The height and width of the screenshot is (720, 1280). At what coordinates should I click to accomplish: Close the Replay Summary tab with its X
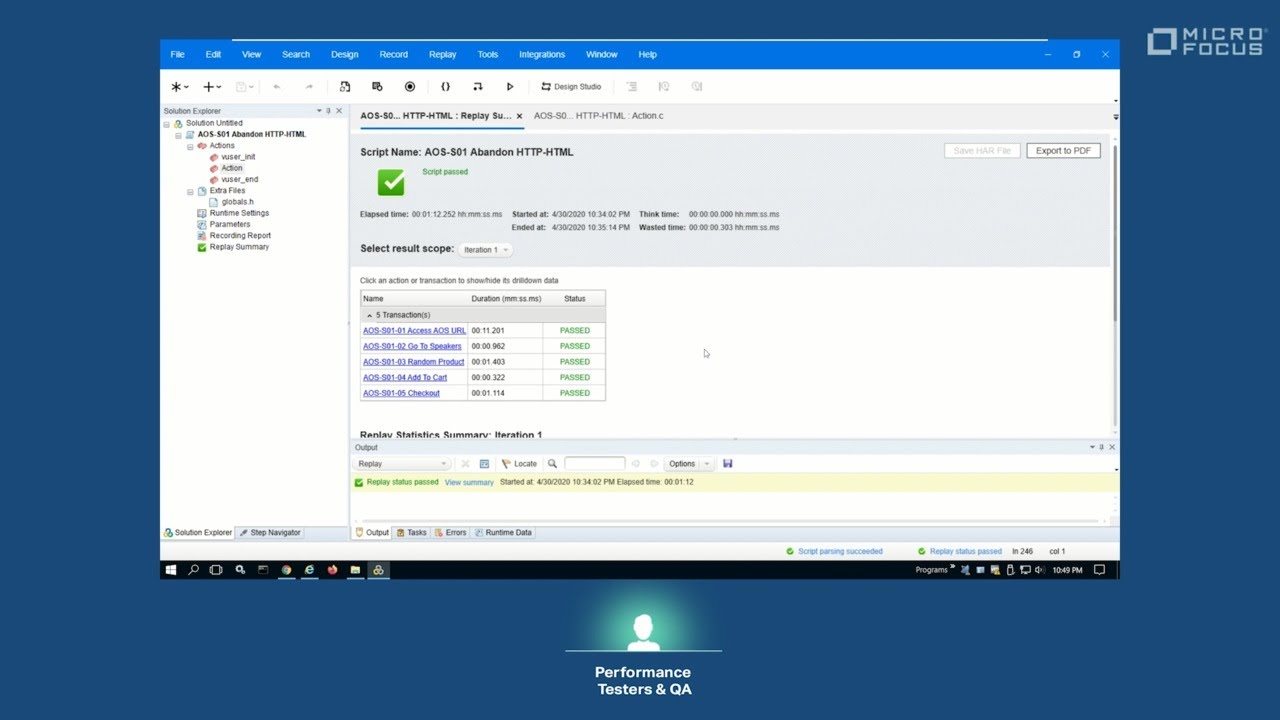519,116
